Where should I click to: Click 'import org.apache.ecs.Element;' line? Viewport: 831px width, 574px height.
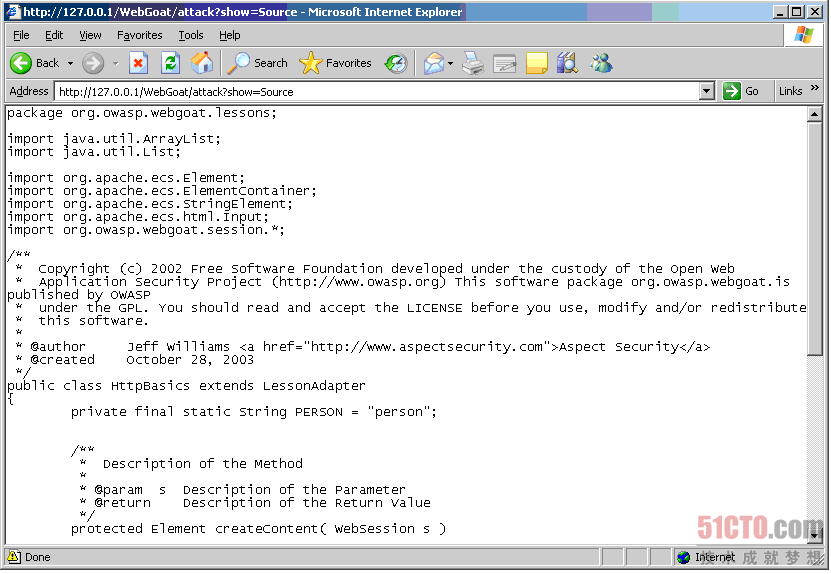click(126, 178)
